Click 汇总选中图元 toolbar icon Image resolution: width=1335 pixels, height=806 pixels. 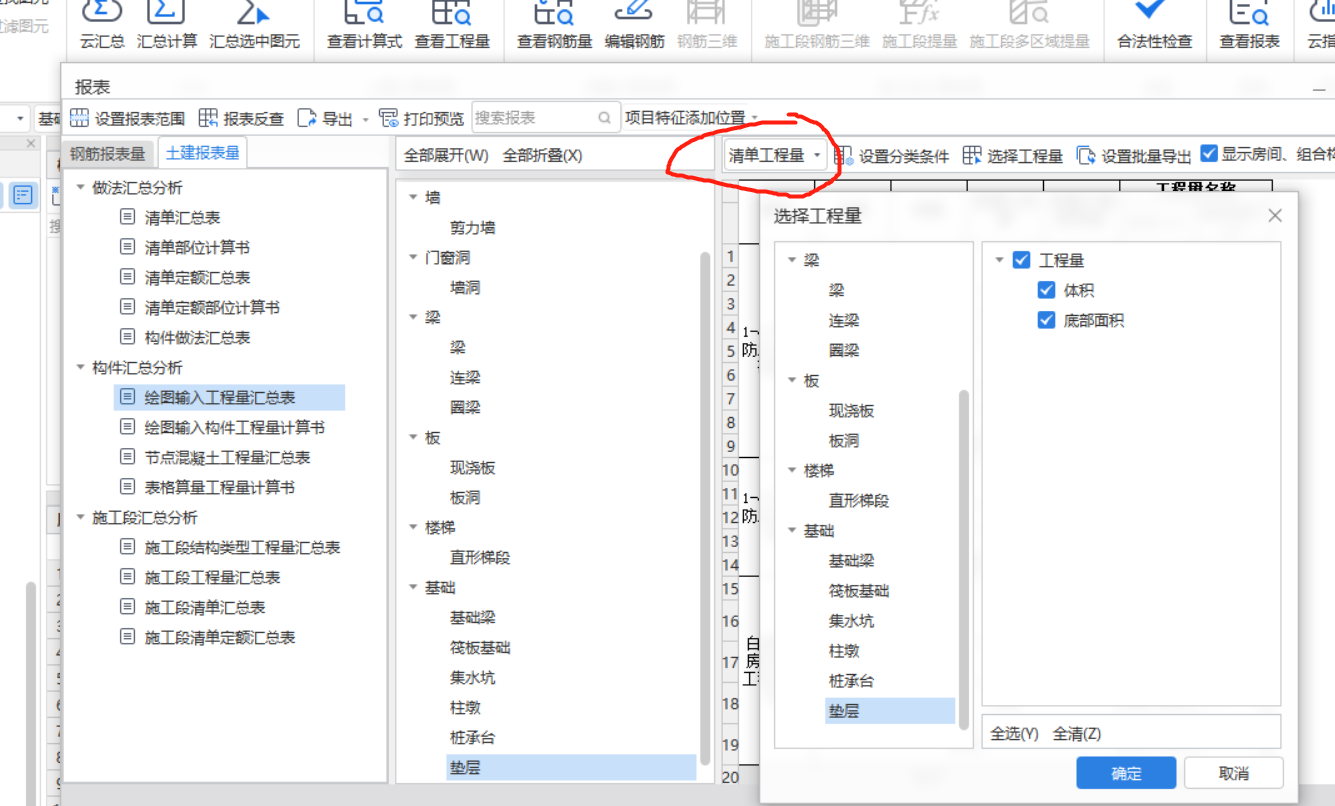point(254,11)
